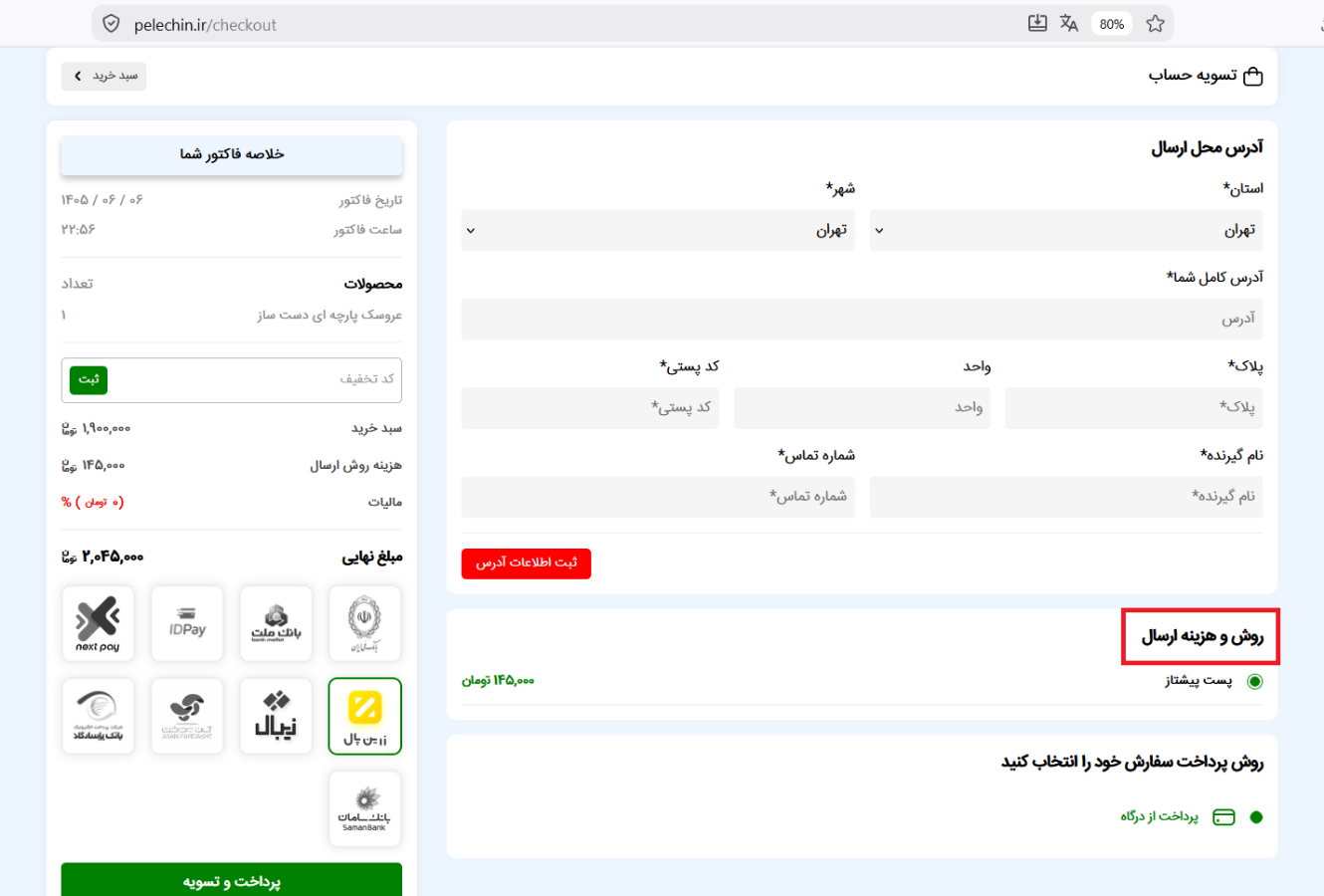Click the shipping cost ۱۴۵,۰۰۰ تومان in green
Image resolution: width=1324 pixels, height=896 pixels.
coord(498,681)
